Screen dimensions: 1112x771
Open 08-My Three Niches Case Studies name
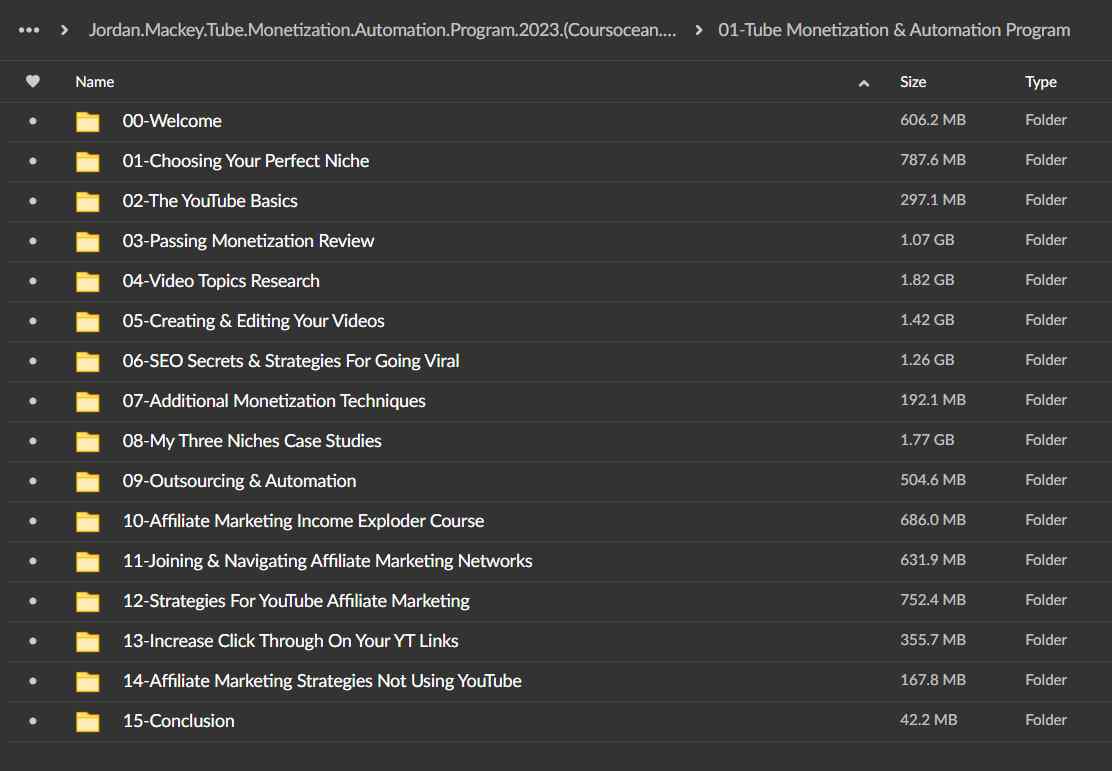pos(252,441)
